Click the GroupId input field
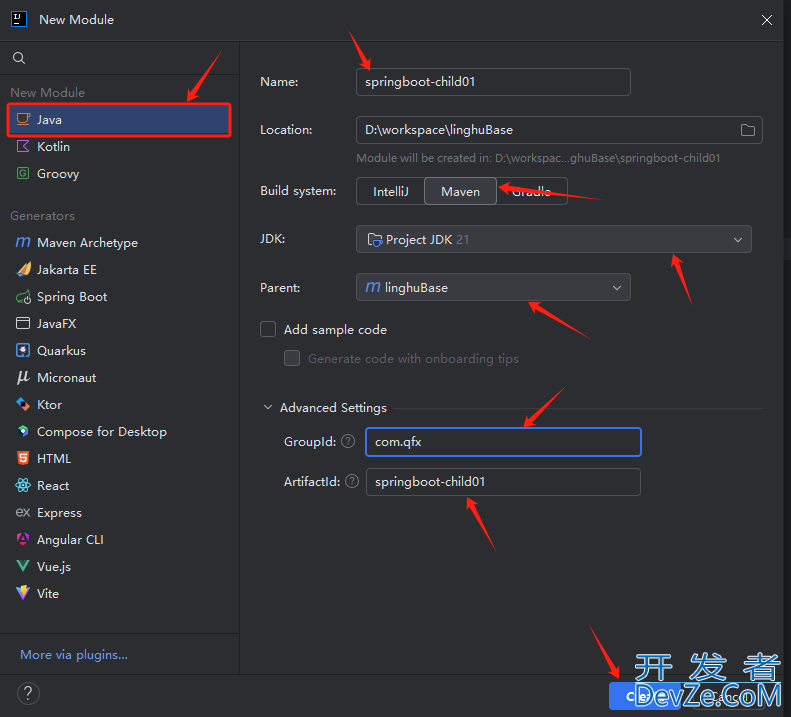This screenshot has height=717, width=791. click(503, 442)
